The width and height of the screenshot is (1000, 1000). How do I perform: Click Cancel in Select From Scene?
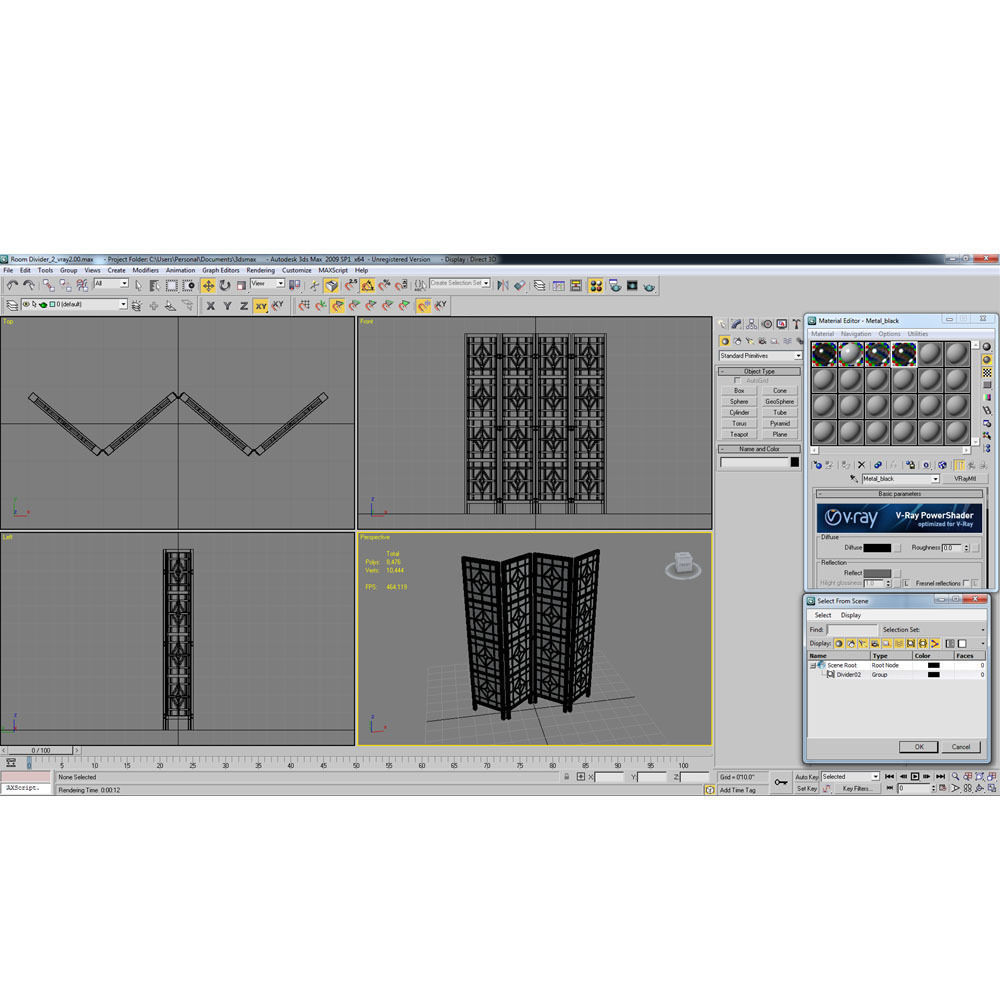tap(960, 747)
